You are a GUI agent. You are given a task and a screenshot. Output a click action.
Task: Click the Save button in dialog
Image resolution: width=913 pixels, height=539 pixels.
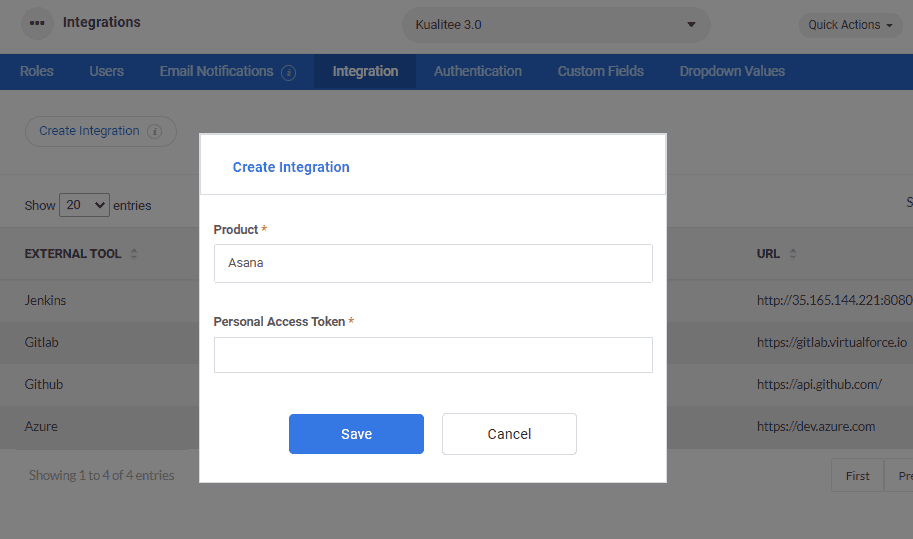(x=356, y=434)
